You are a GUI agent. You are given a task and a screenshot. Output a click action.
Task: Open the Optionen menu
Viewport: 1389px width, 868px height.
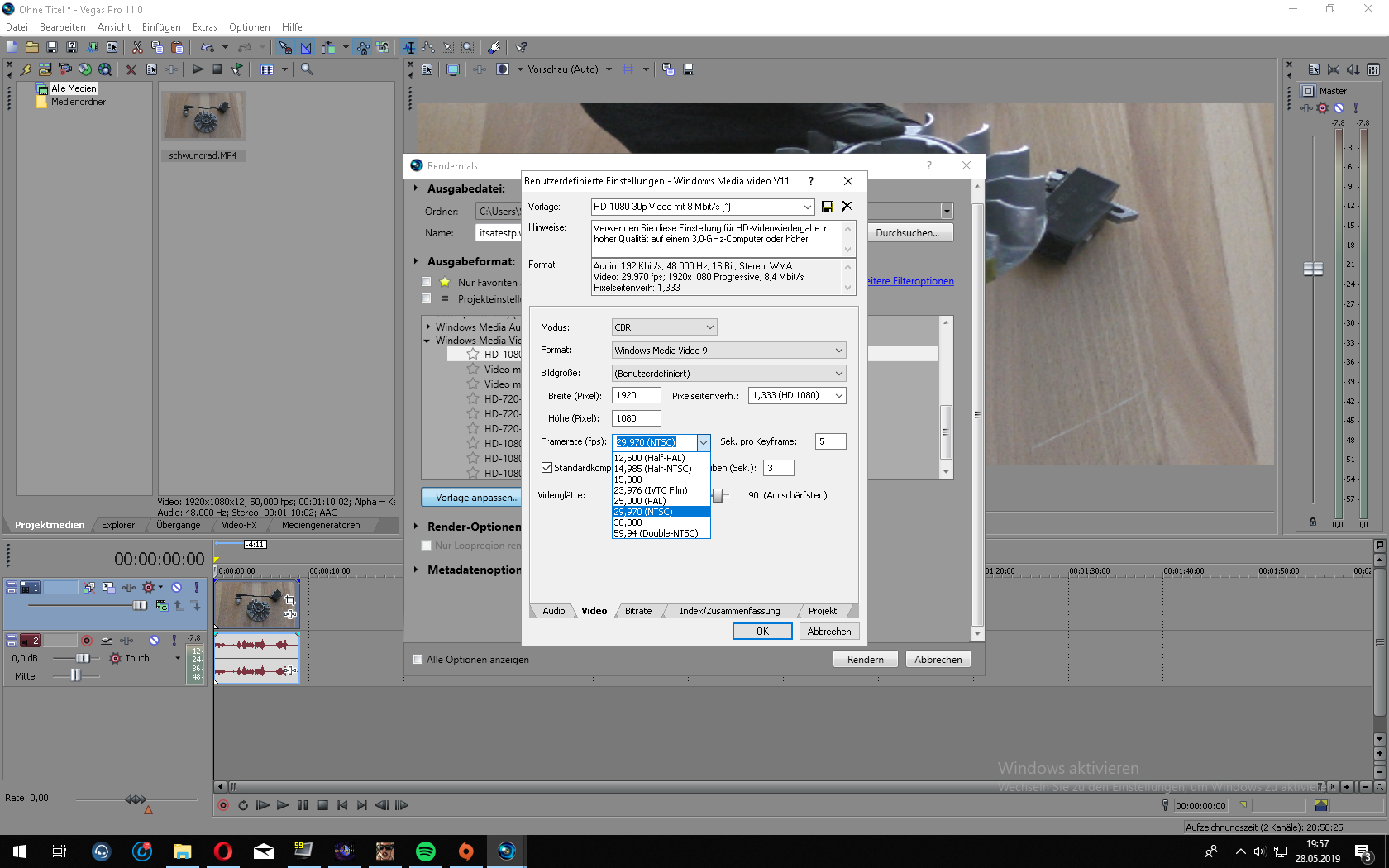[250, 27]
